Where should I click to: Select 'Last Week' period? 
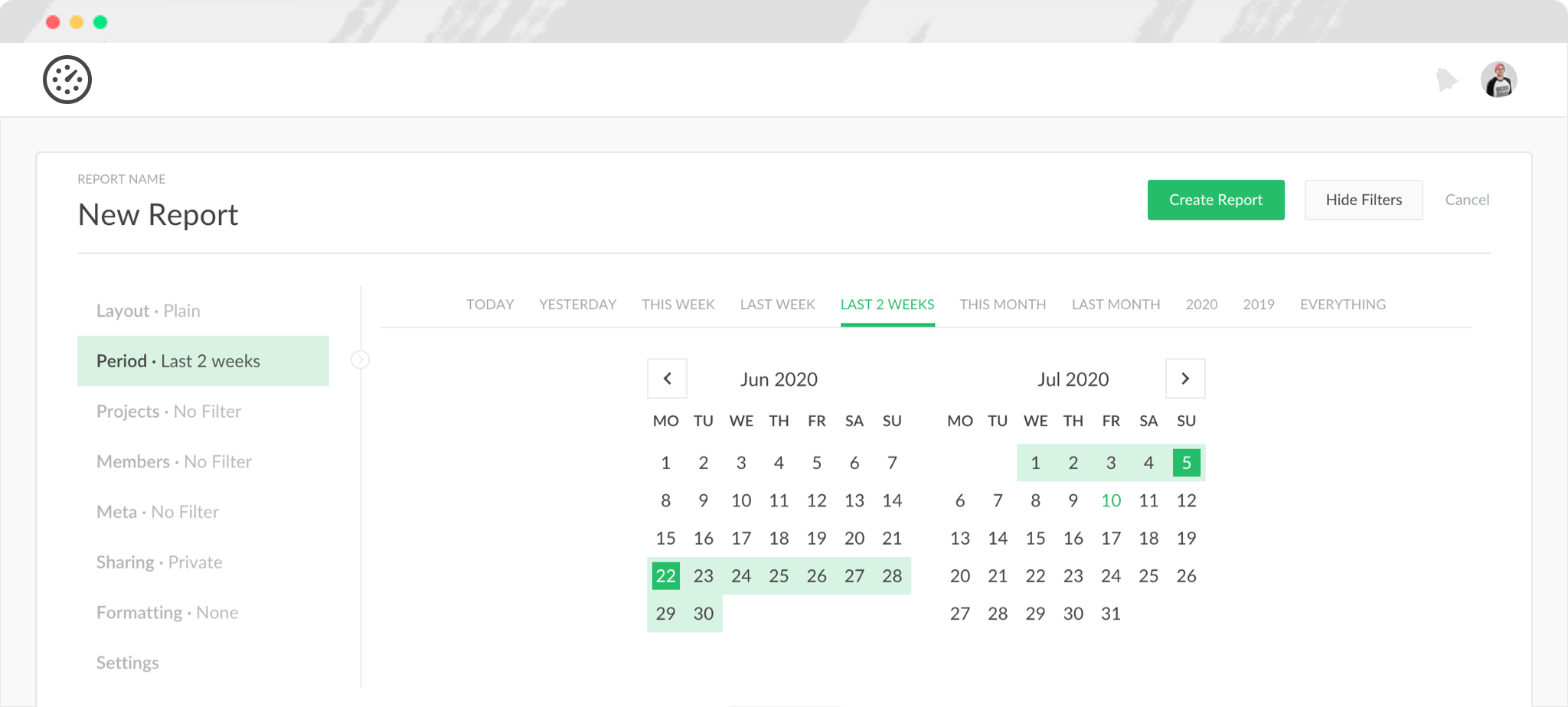pyautogui.click(x=776, y=304)
